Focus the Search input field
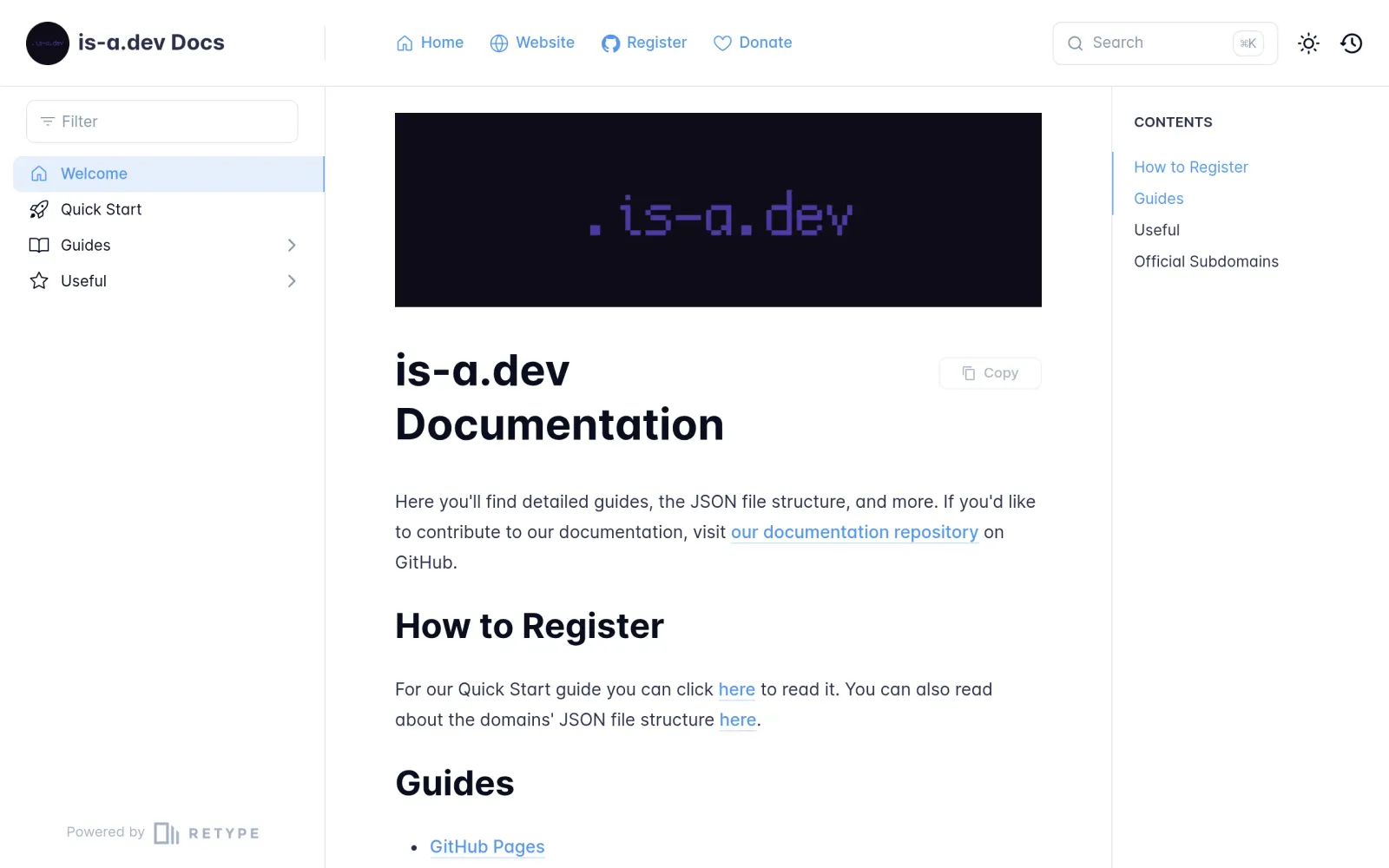The image size is (1389, 868). (1165, 43)
